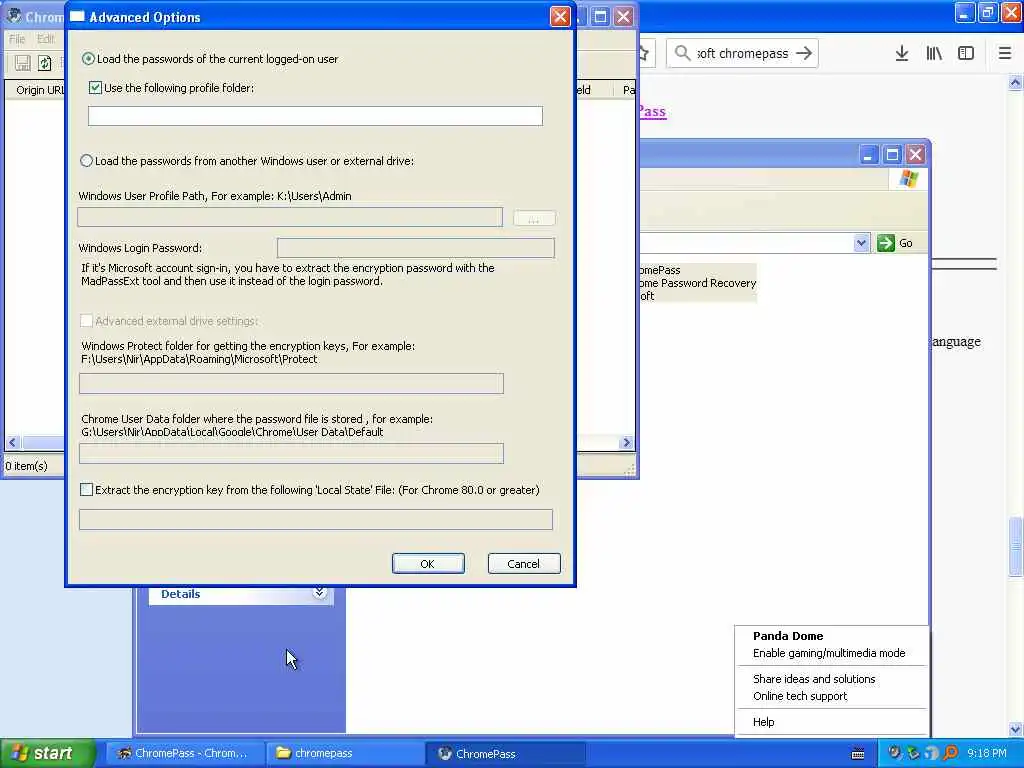The width and height of the screenshot is (1024, 768).
Task: Click Firefox page scrollbar up arrow
Action: (x=1016, y=83)
